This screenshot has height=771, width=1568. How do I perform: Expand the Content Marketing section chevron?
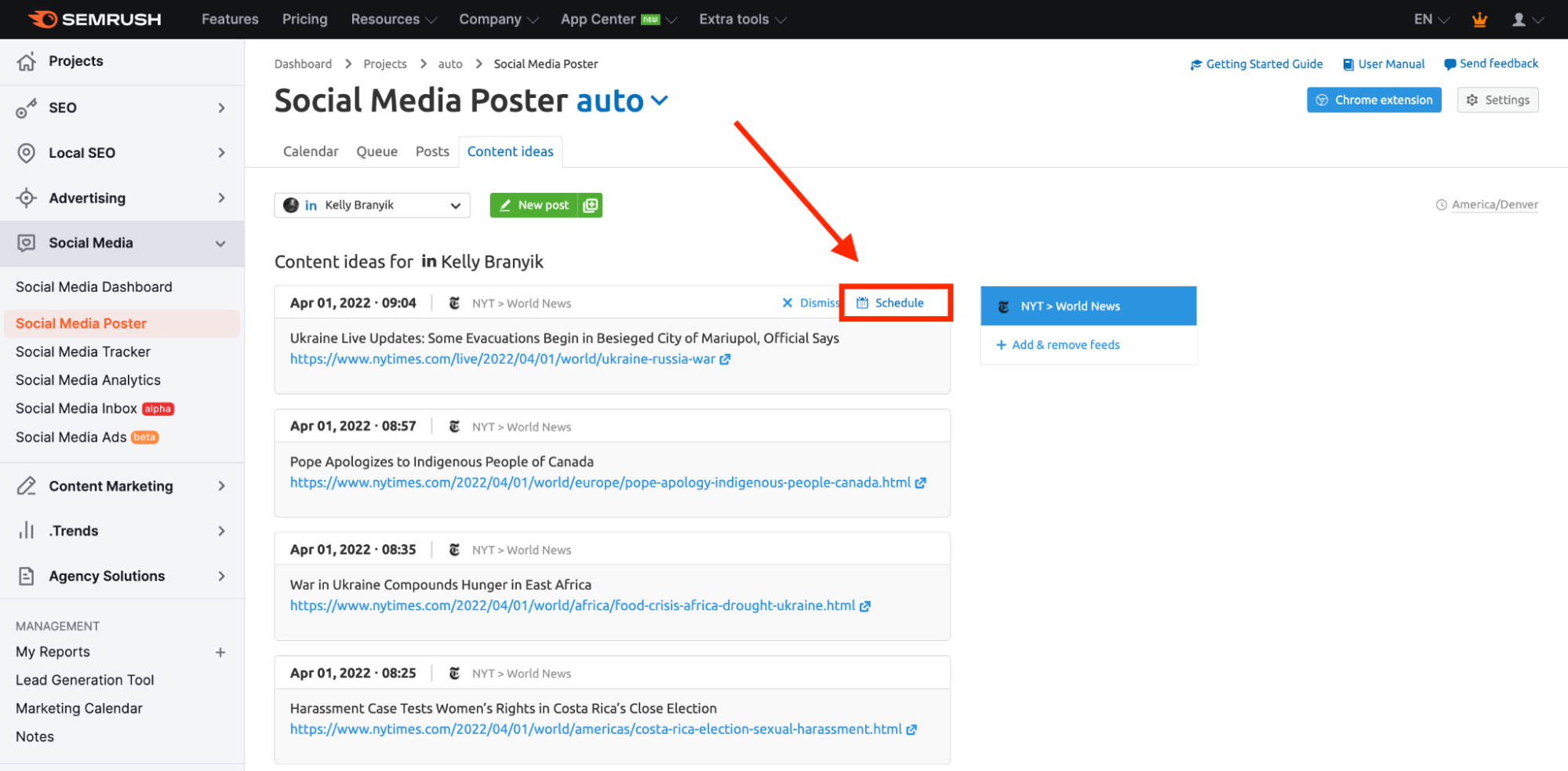pos(221,486)
